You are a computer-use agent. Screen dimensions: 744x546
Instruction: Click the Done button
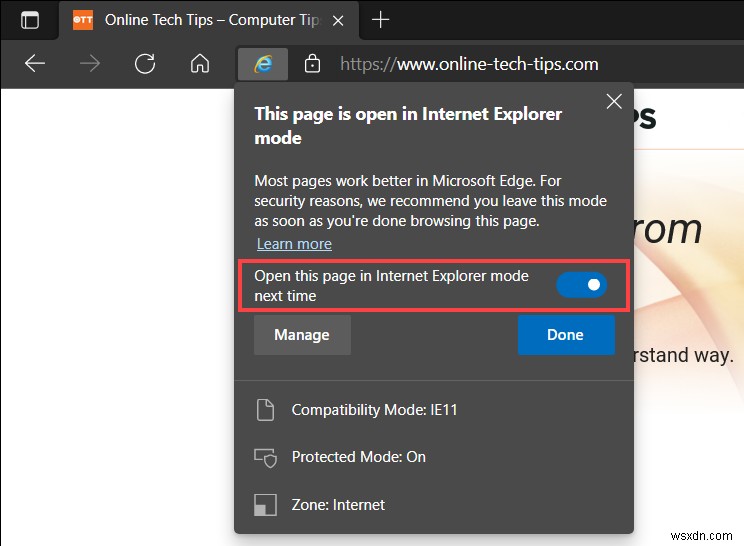(566, 335)
